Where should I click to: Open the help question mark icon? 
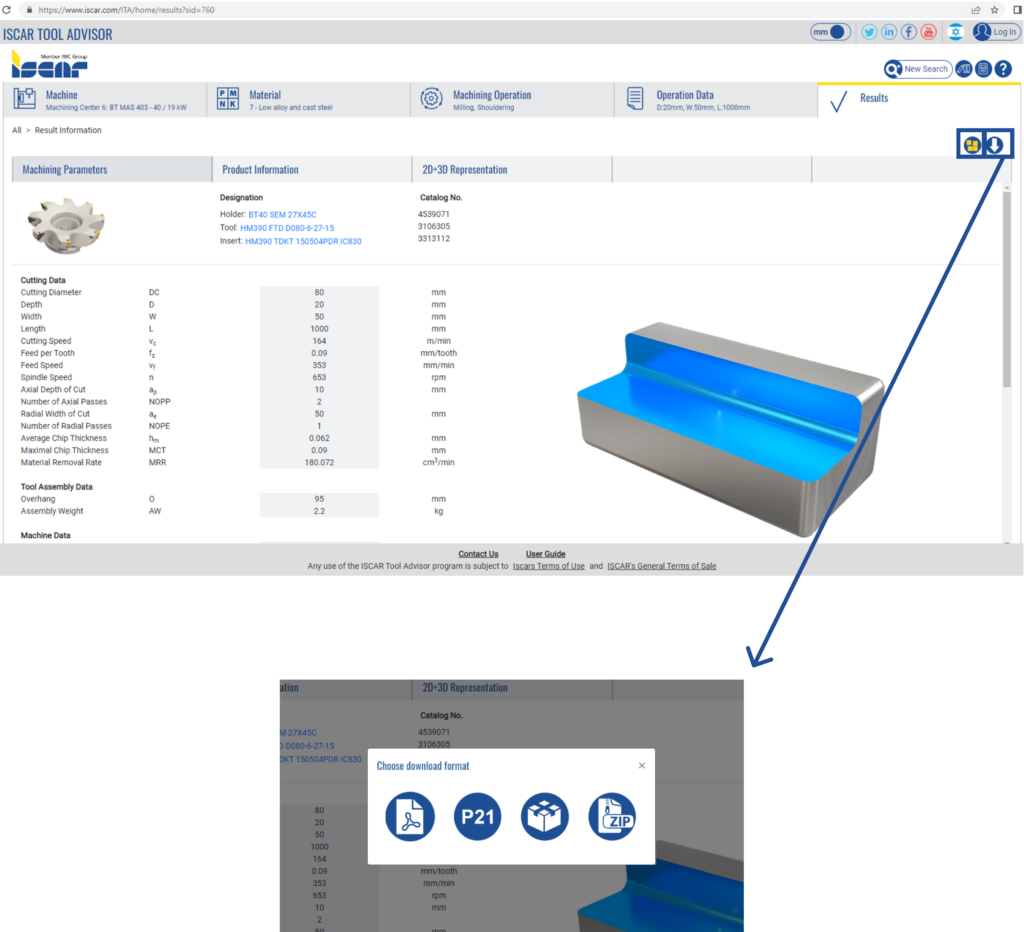1004,69
